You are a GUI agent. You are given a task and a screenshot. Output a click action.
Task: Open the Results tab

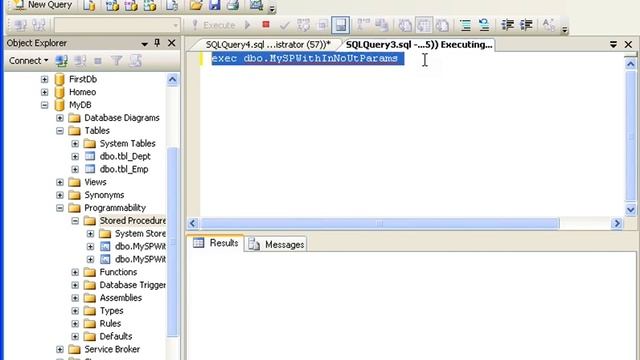(x=216, y=243)
